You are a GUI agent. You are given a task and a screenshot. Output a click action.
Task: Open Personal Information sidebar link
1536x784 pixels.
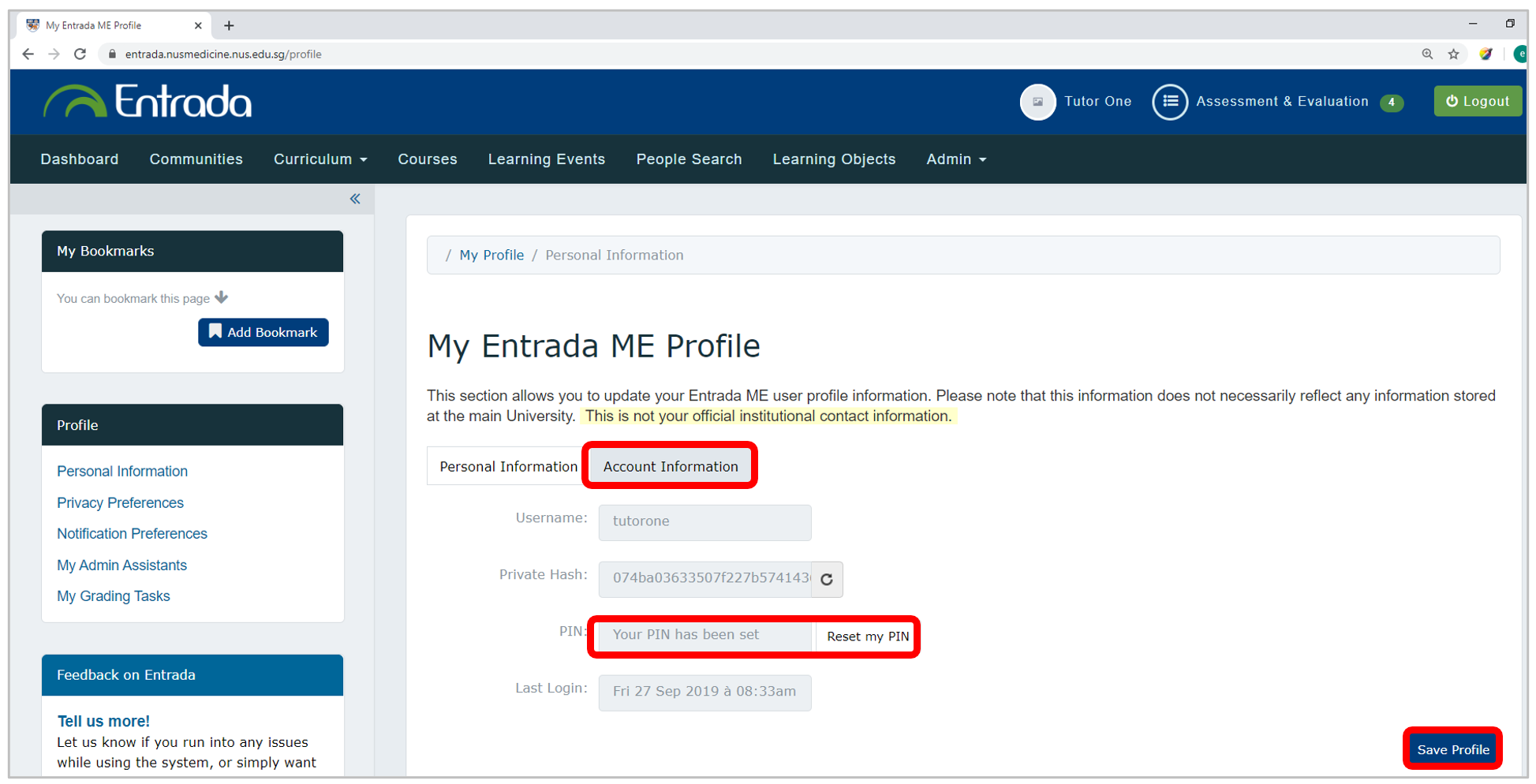pyautogui.click(x=122, y=472)
